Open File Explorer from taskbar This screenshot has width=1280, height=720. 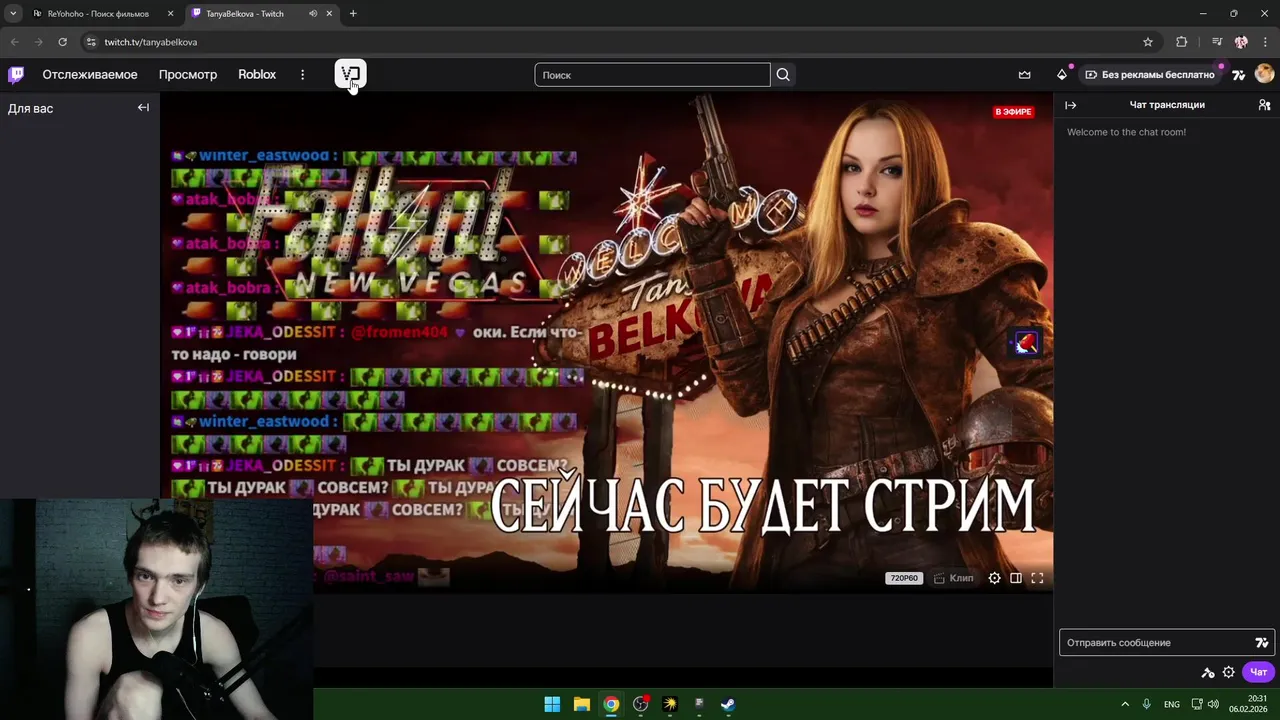tap(582, 704)
